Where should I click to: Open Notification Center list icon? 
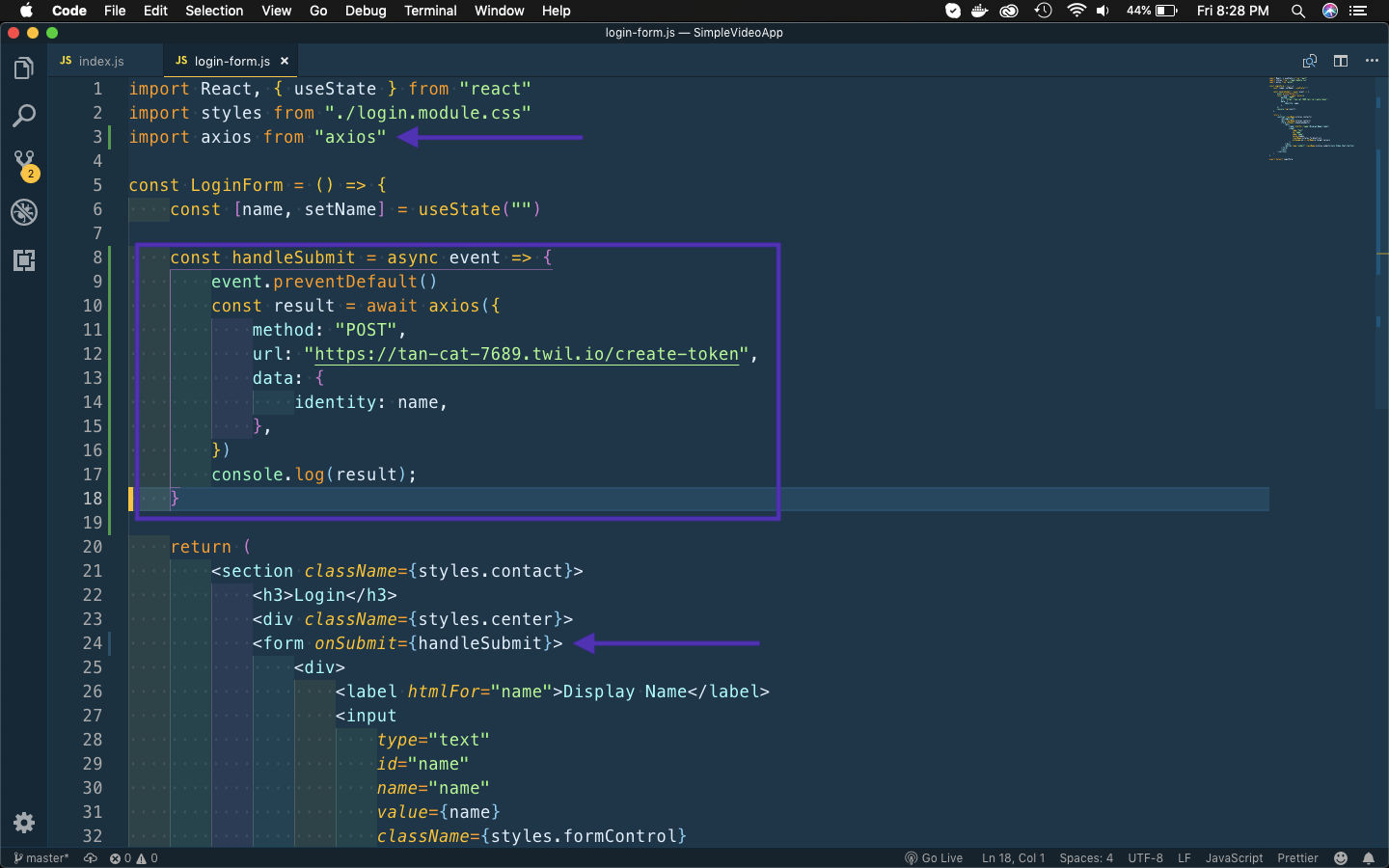pos(1359,11)
